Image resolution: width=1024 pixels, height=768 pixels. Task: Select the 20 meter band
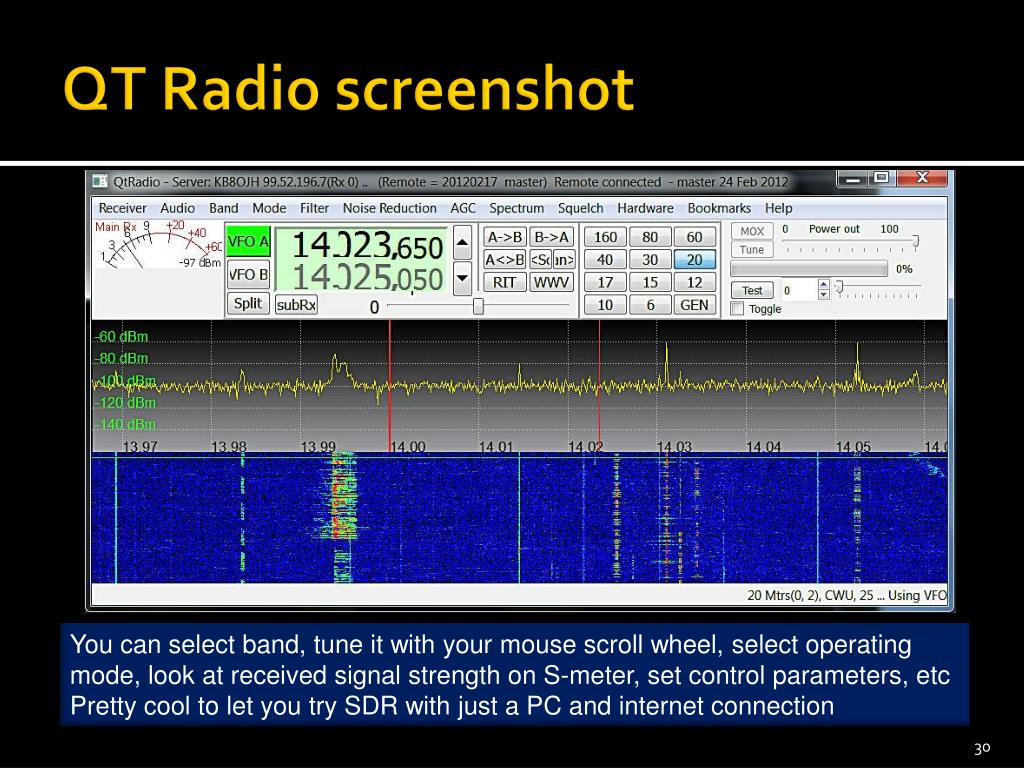694,260
